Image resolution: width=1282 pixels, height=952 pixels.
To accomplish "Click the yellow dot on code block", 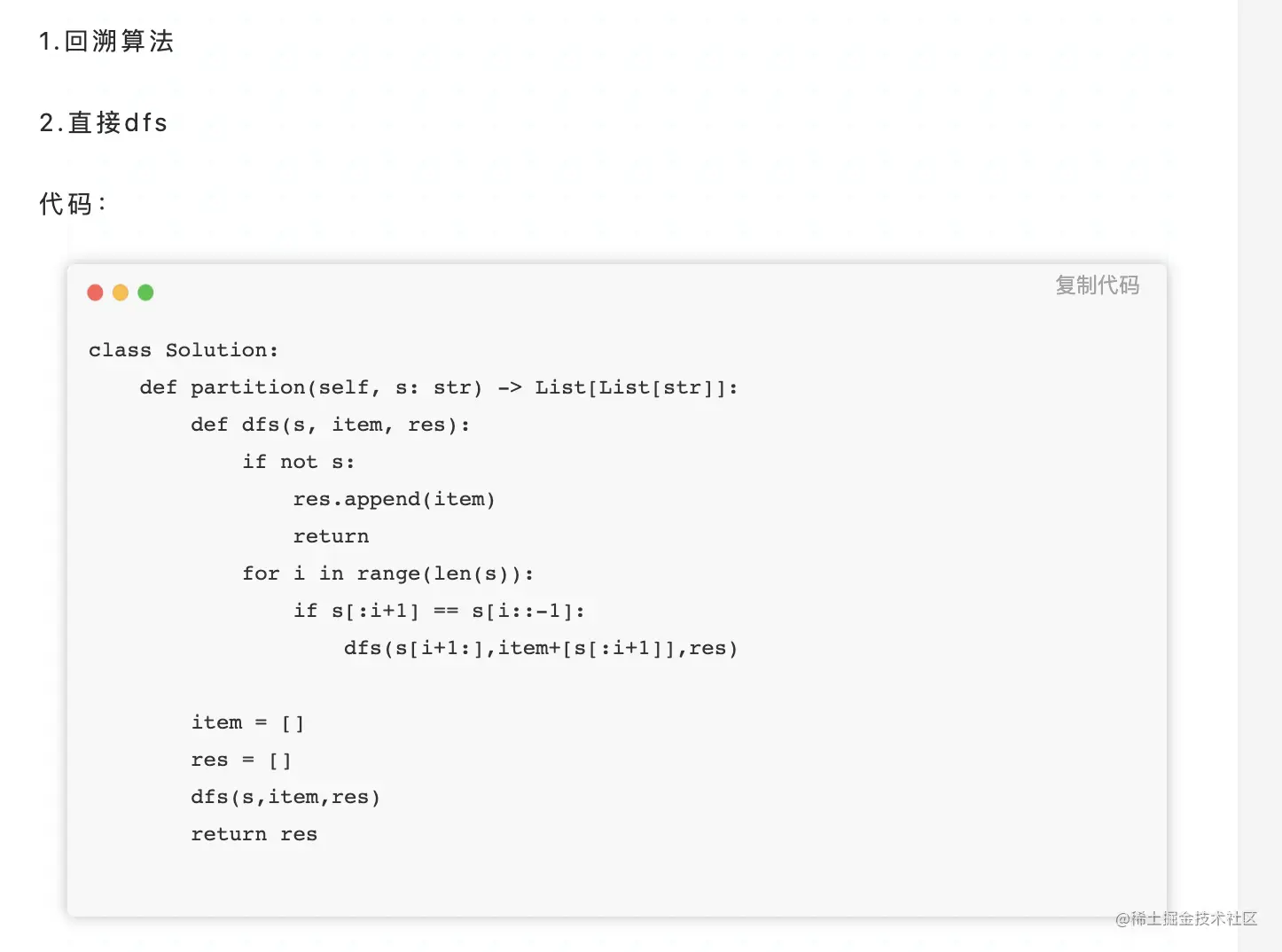I will point(121,293).
